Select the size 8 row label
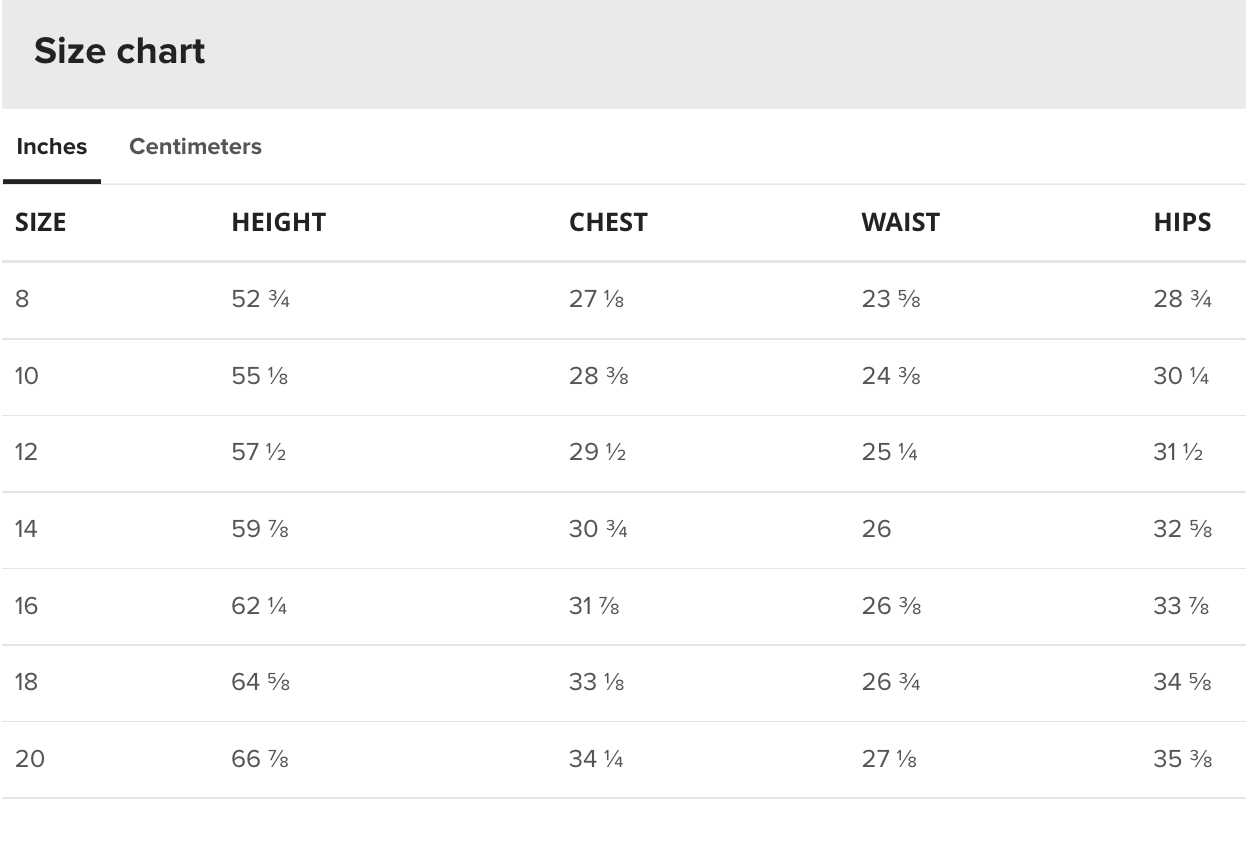This screenshot has width=1246, height=842. click(22, 299)
